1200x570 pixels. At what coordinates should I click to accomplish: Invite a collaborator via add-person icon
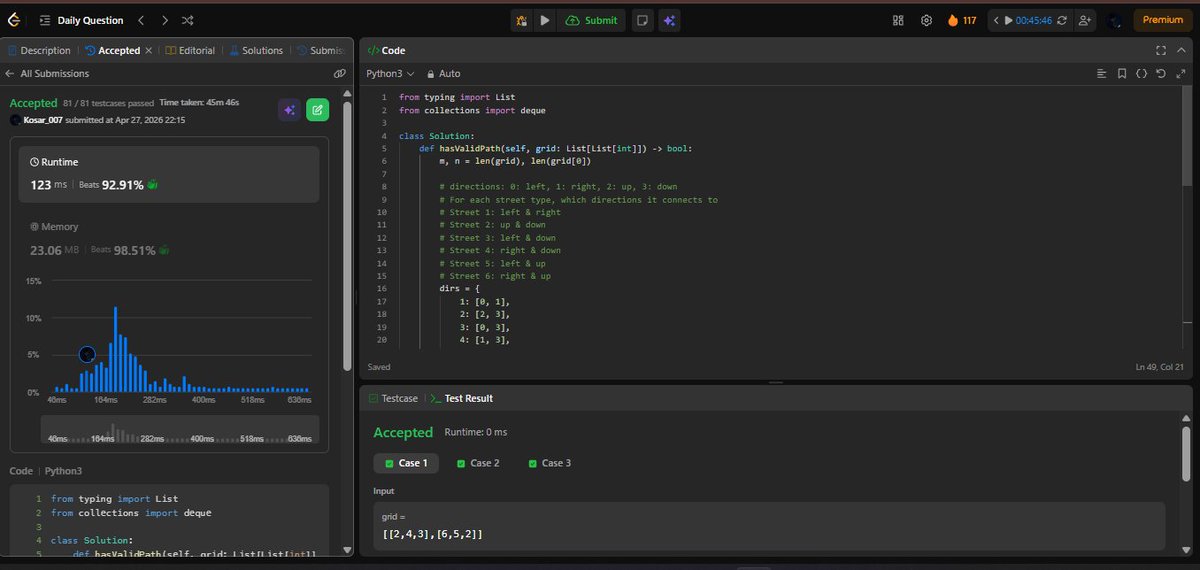[x=1086, y=20]
